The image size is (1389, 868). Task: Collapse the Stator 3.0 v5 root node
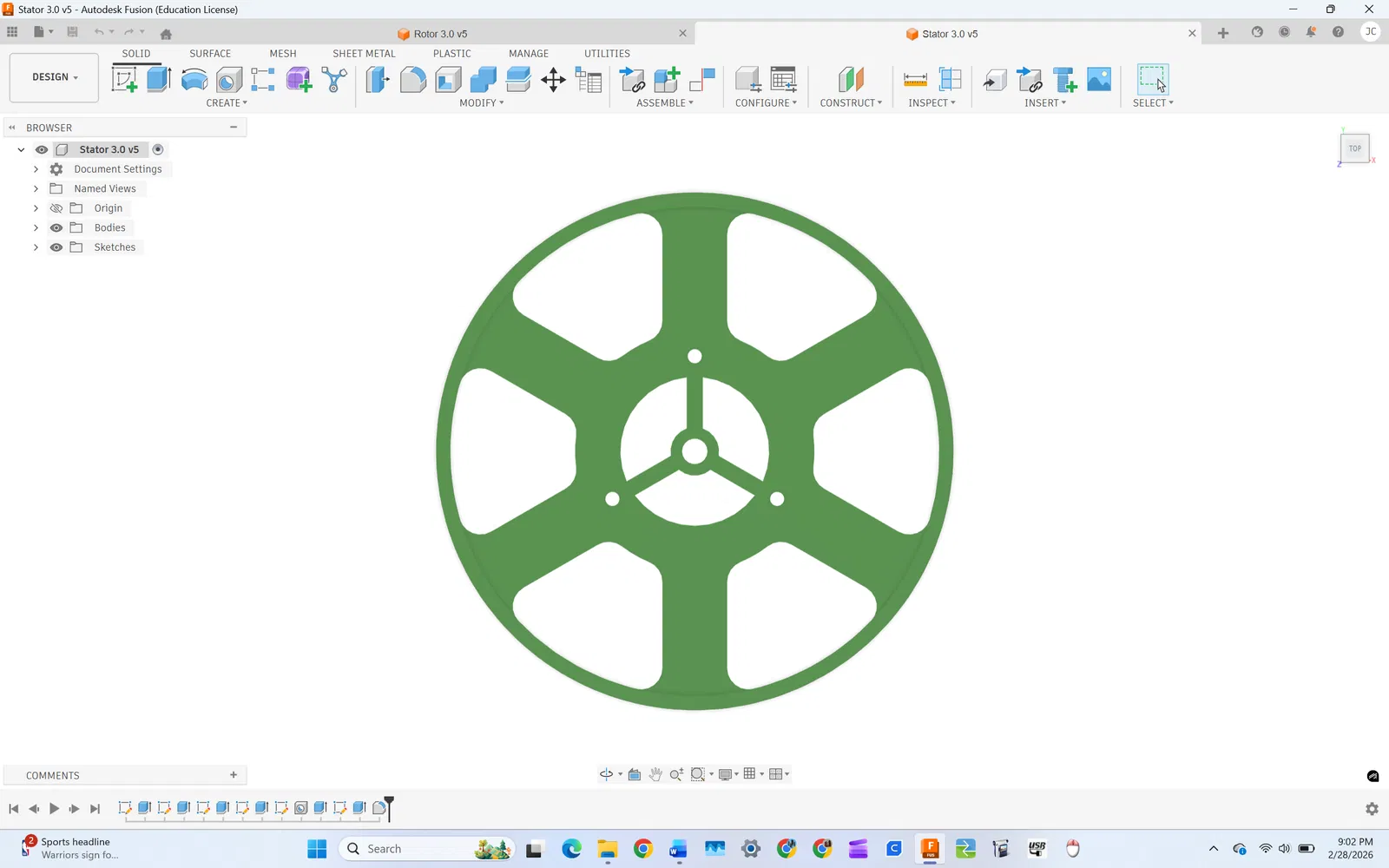pyautogui.click(x=22, y=149)
